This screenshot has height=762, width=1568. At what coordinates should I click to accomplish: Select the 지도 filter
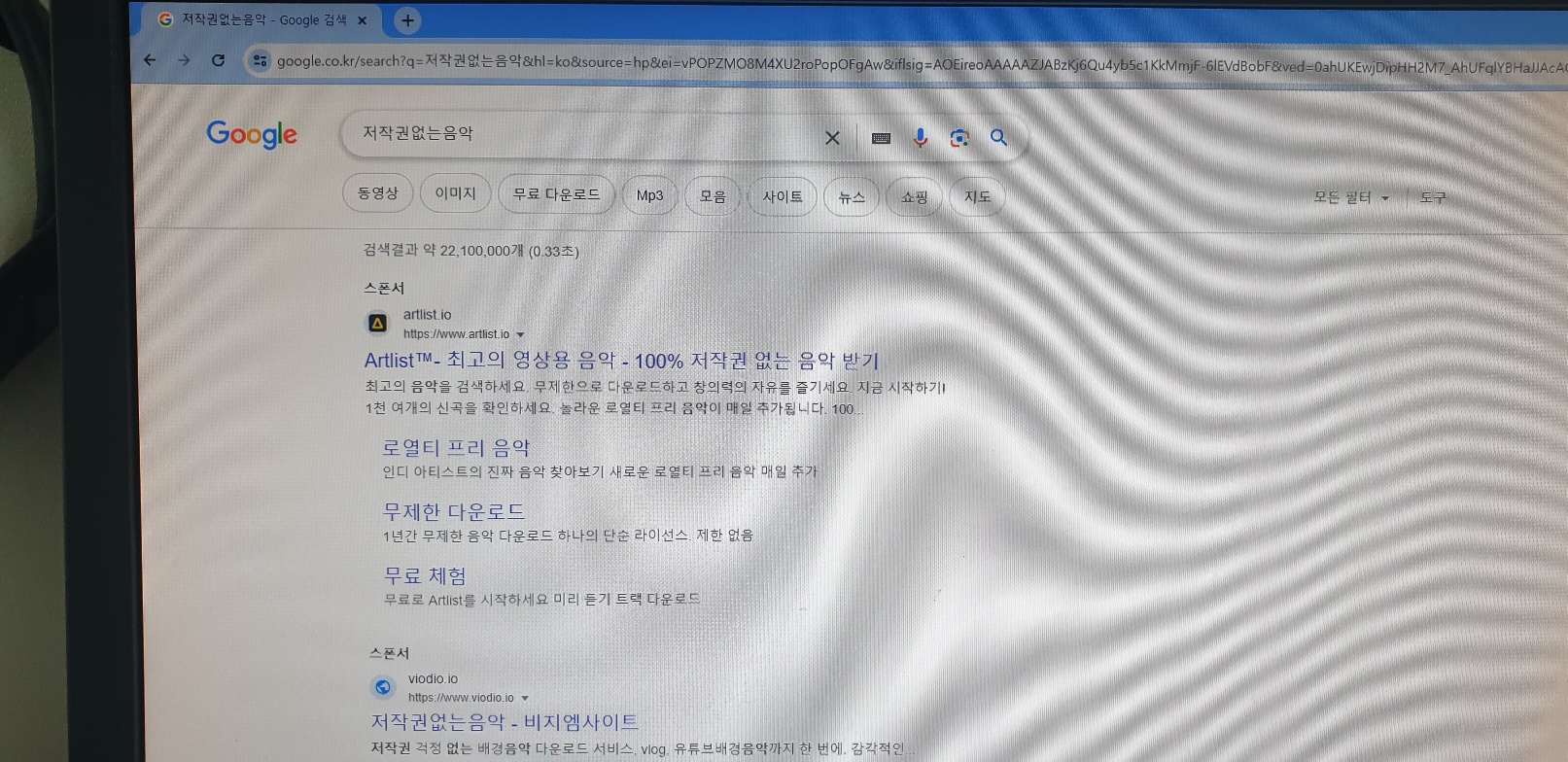(x=977, y=197)
